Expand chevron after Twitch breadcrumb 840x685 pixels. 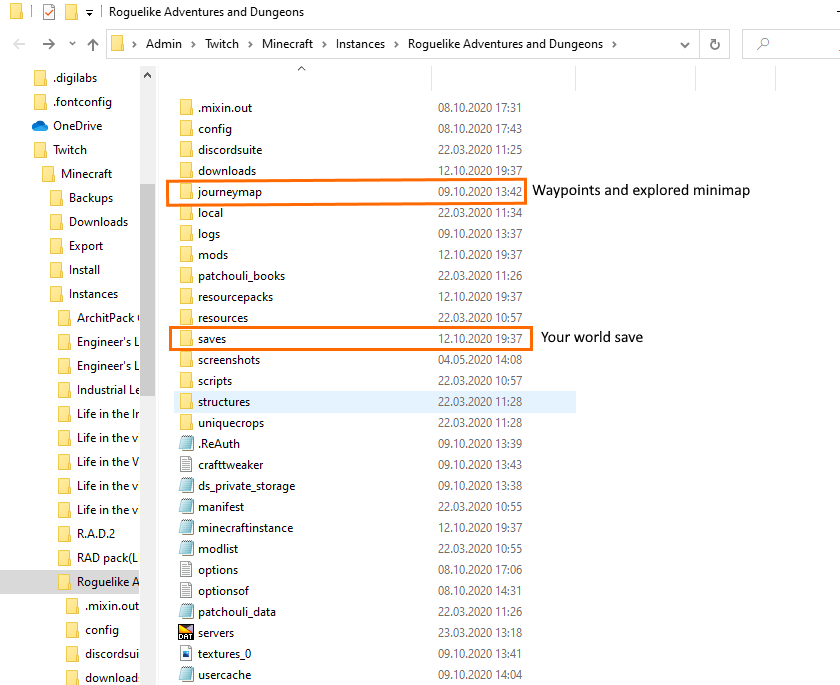coord(250,44)
